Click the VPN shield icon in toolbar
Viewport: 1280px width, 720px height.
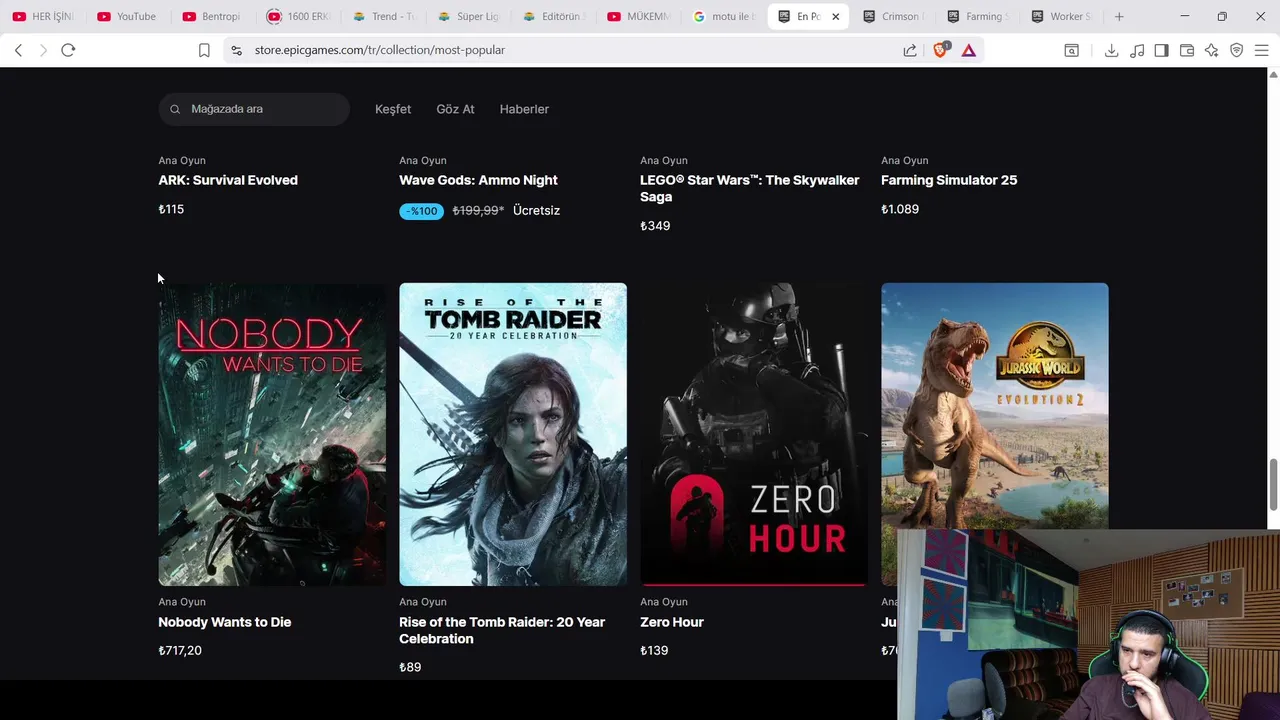click(1237, 50)
